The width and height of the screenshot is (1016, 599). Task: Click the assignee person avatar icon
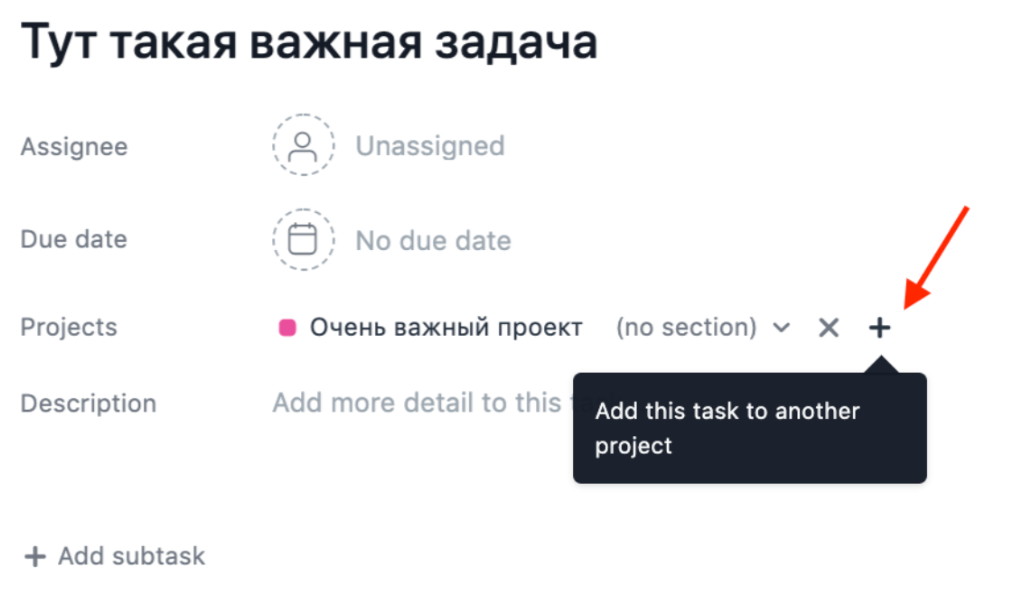[x=303, y=146]
